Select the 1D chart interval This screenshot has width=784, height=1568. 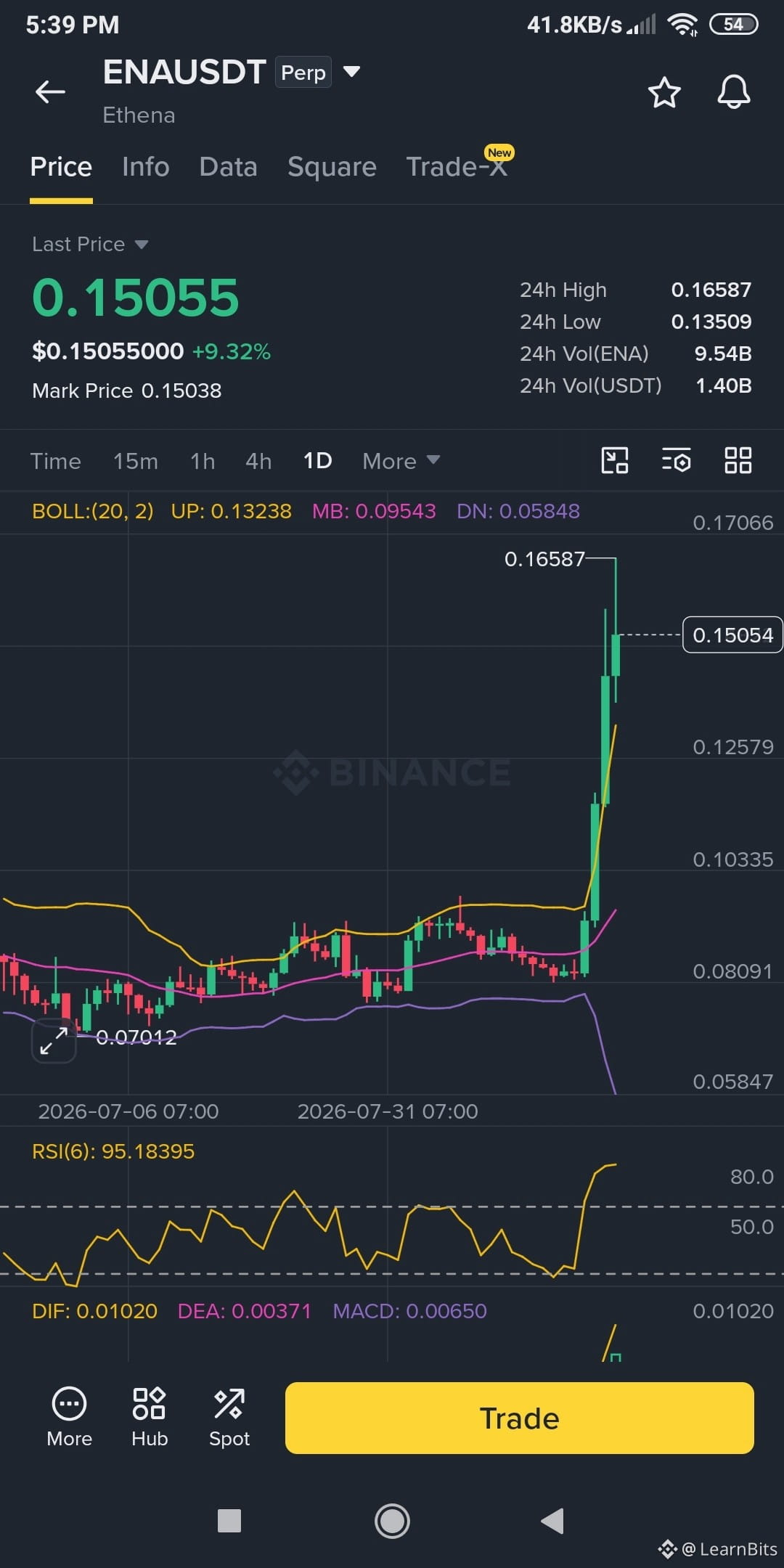point(317,461)
